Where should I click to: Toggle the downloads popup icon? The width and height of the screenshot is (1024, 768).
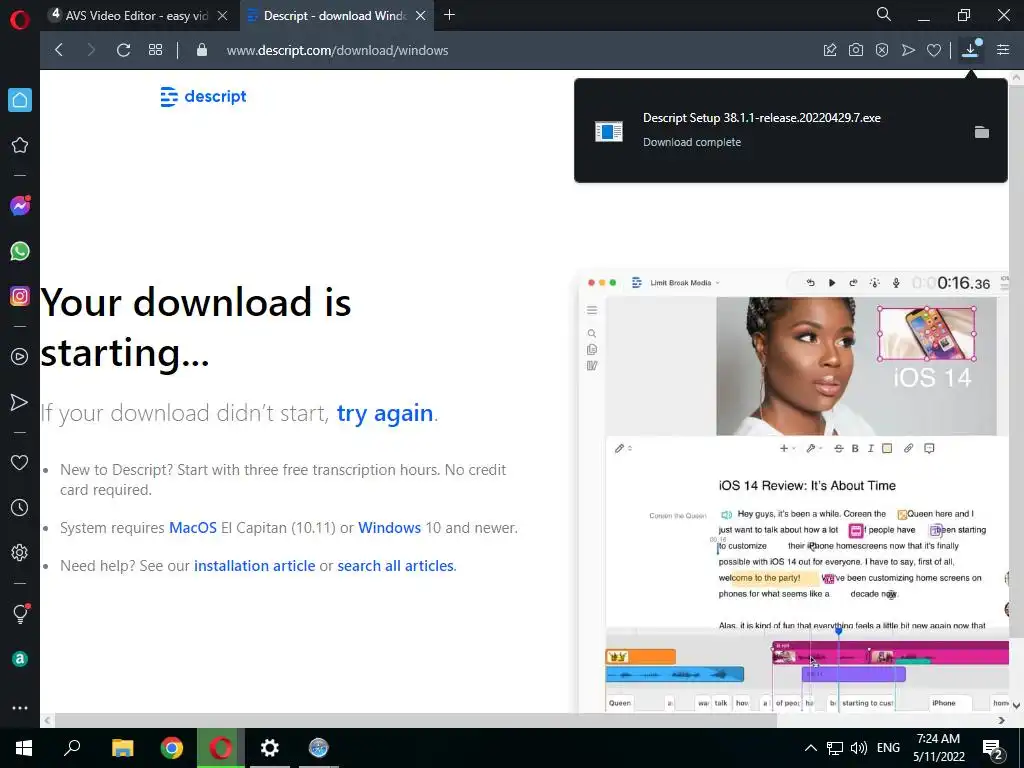point(970,50)
